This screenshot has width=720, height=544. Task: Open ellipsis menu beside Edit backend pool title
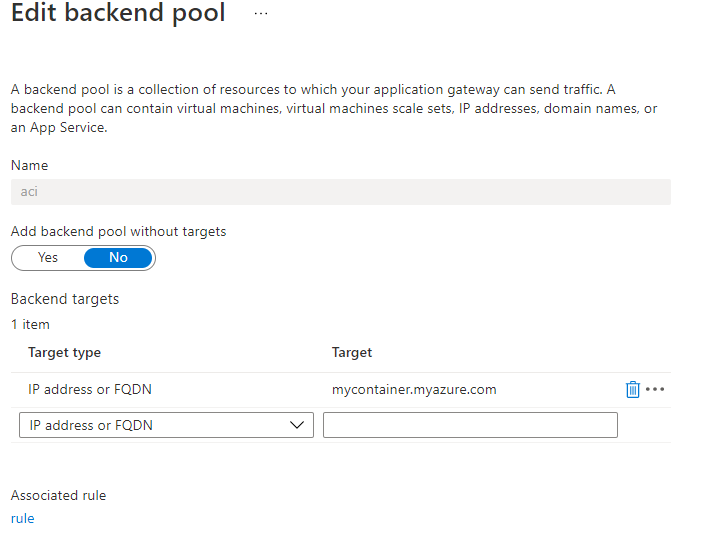pyautogui.click(x=261, y=14)
